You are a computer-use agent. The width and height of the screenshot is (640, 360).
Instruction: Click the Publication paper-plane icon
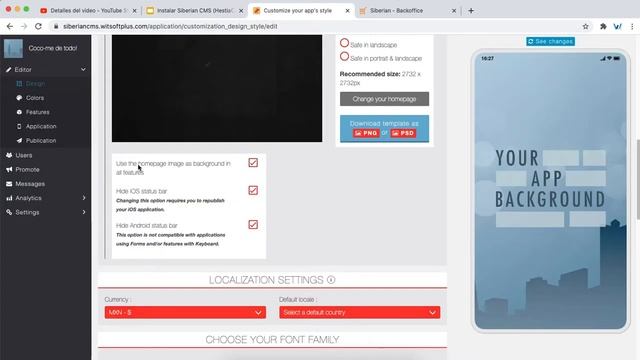(x=19, y=141)
